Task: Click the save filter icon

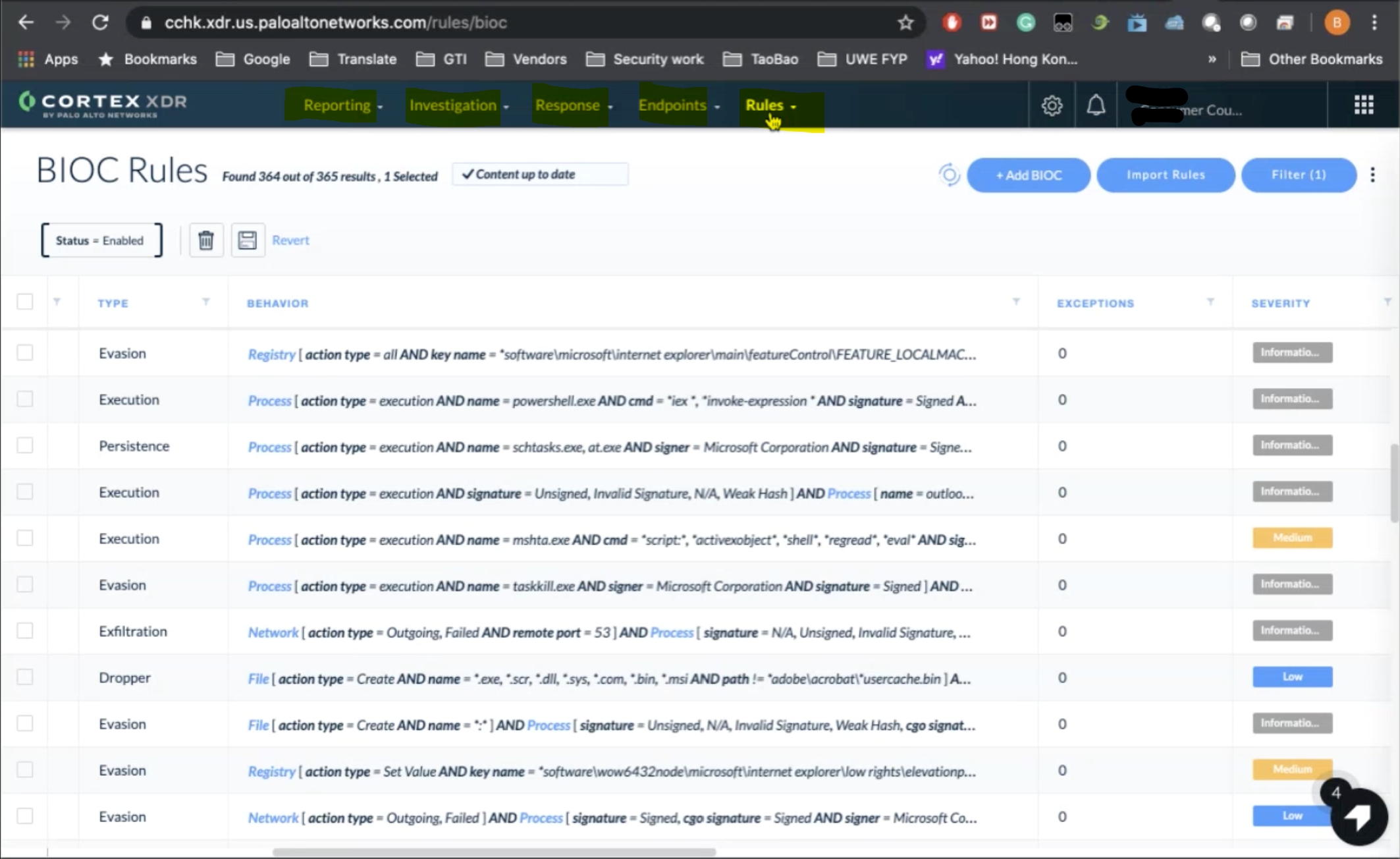Action: pos(248,240)
